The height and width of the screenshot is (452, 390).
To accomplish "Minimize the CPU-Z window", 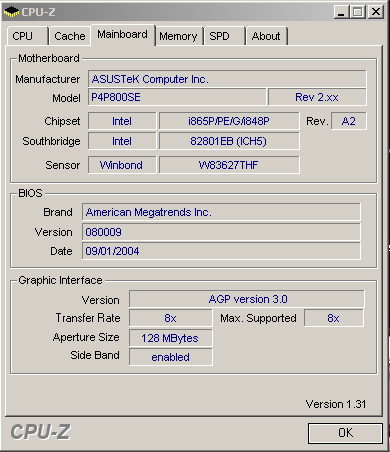I will click(x=341, y=12).
